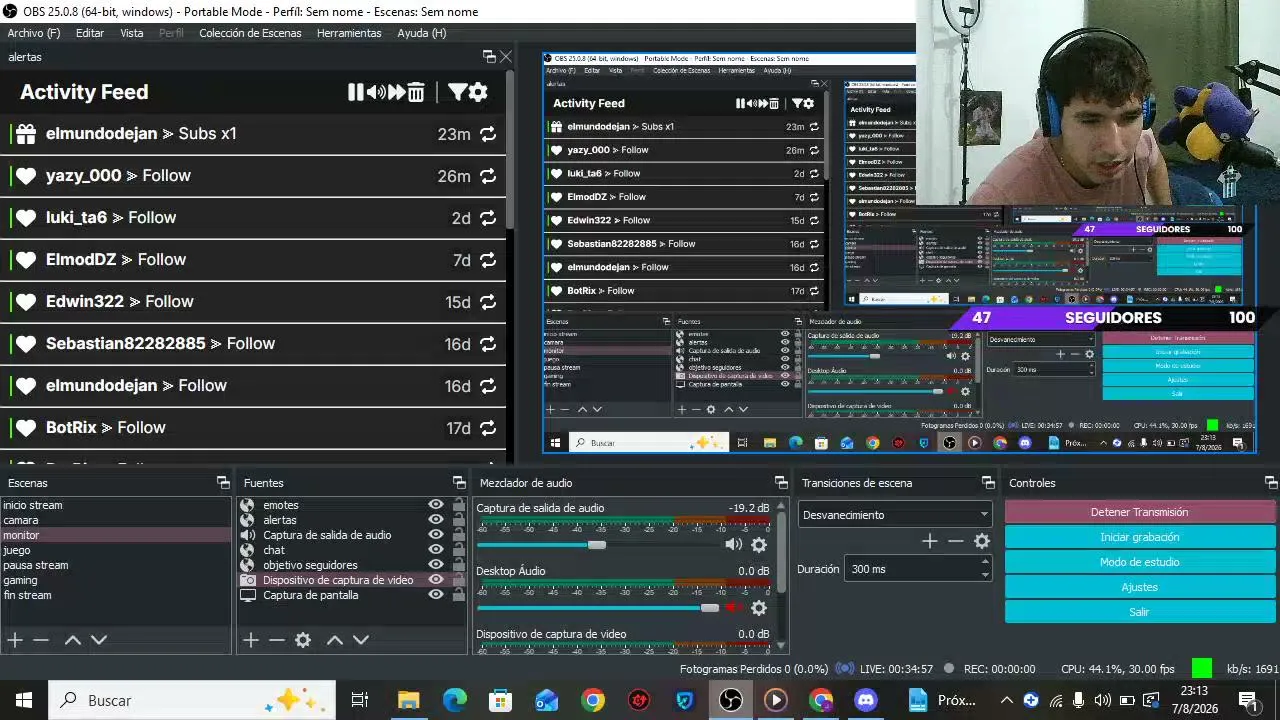Remove the selected source in Fuentes

coord(277,640)
